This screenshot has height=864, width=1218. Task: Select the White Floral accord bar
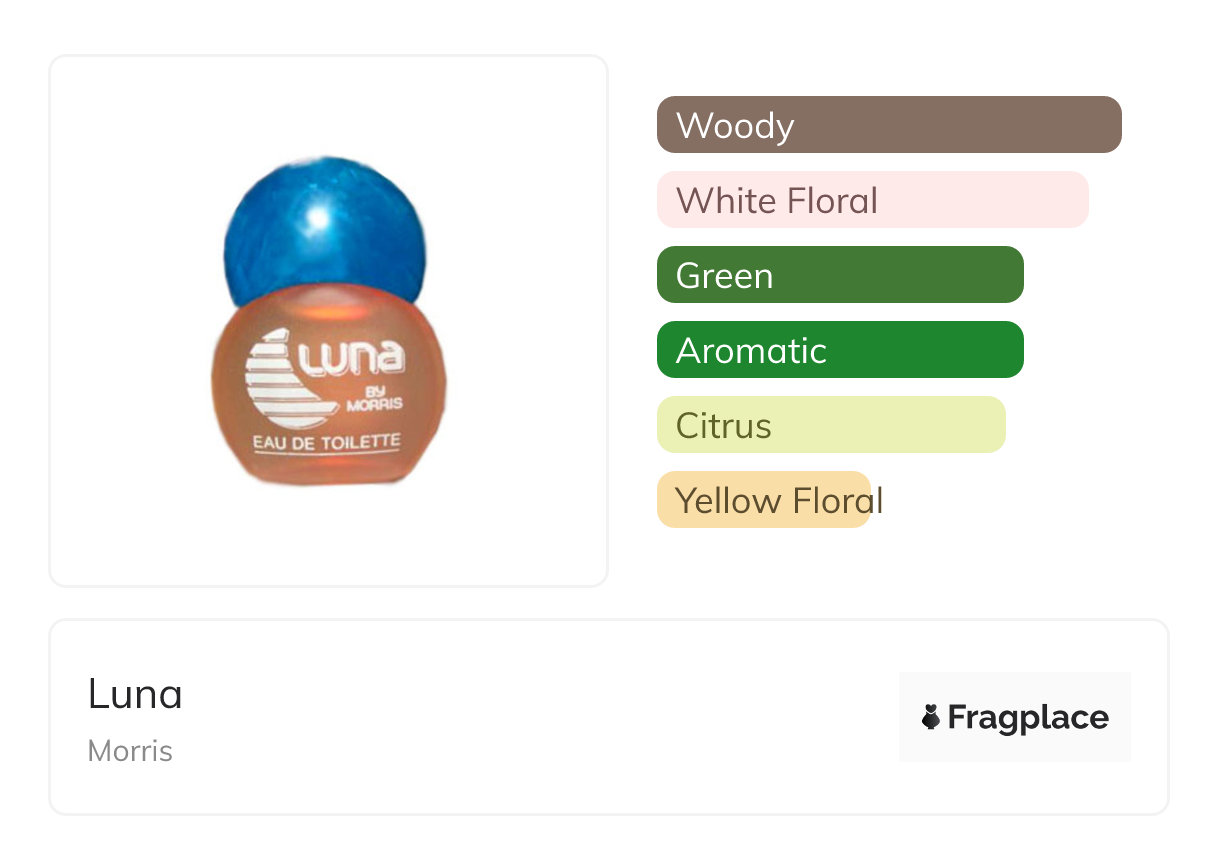[872, 200]
